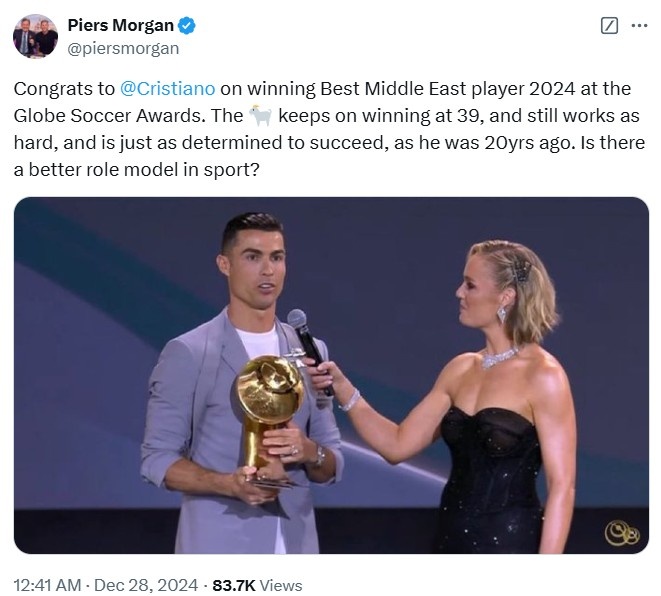Click the blue verified badge
This screenshot has height=596, width=661.
(187, 26)
